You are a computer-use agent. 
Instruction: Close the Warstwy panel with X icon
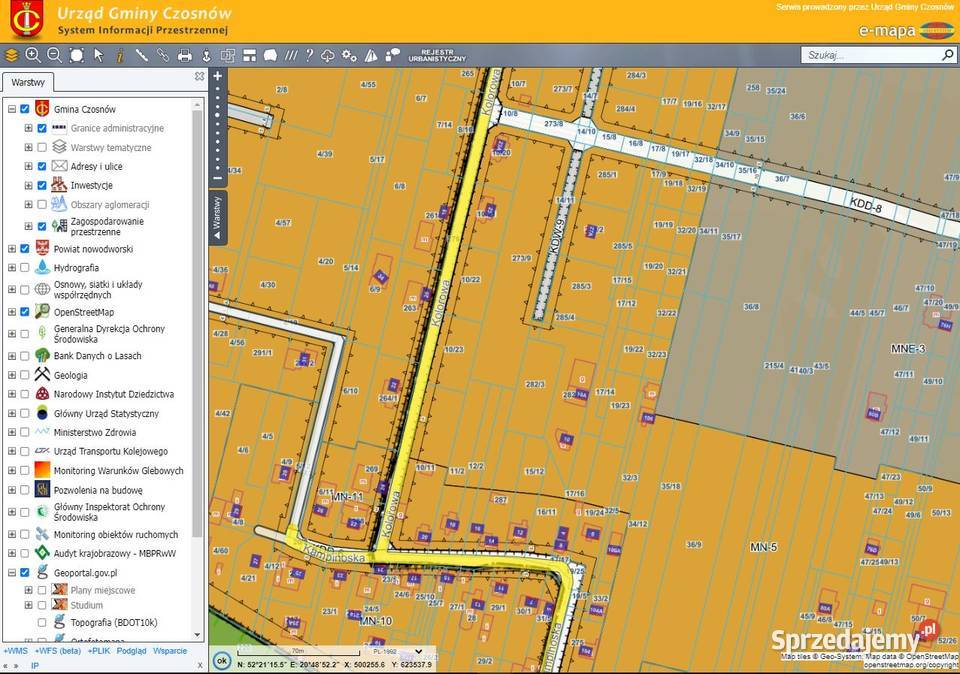tap(200, 77)
